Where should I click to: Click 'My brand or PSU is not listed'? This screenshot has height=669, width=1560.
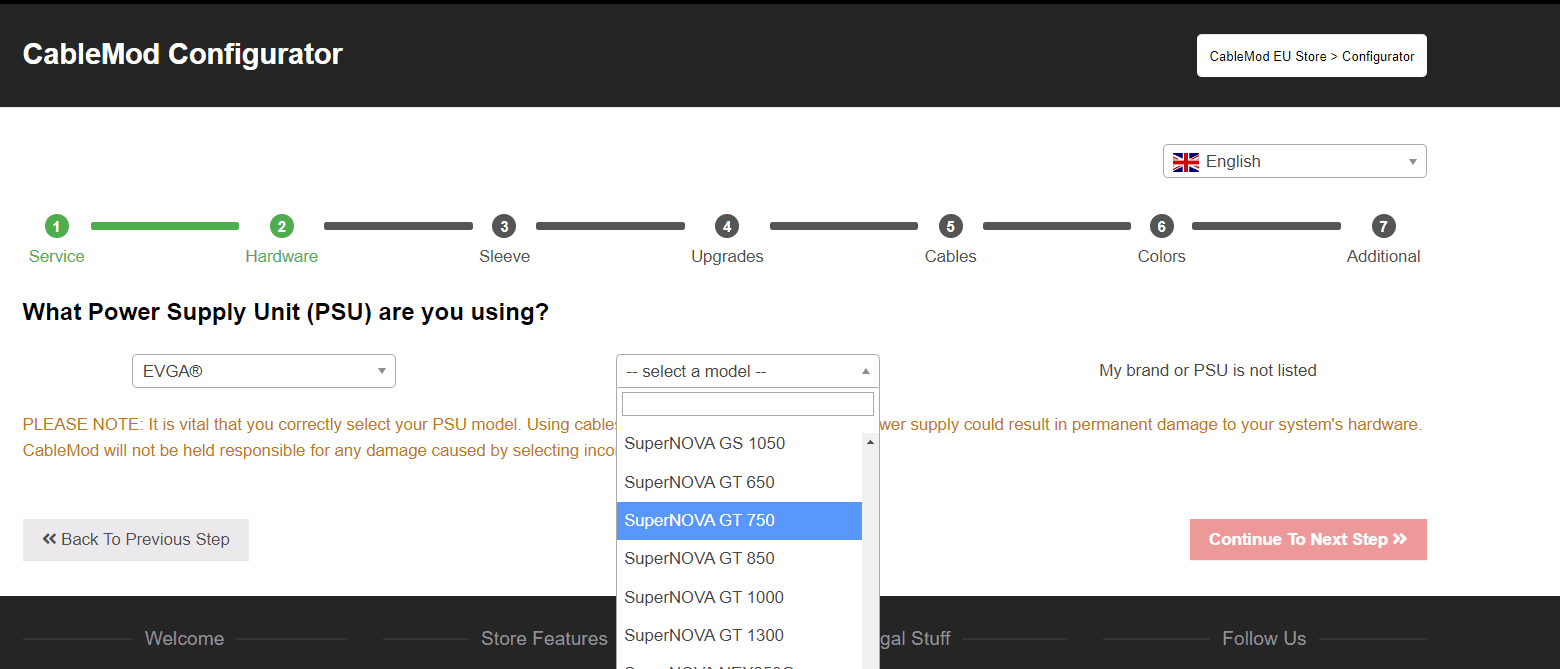[1208, 370]
